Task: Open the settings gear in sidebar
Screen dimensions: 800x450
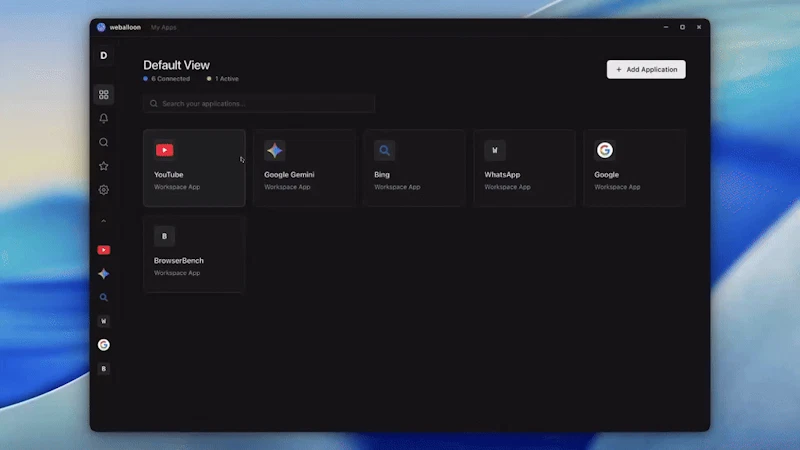Action: point(104,190)
